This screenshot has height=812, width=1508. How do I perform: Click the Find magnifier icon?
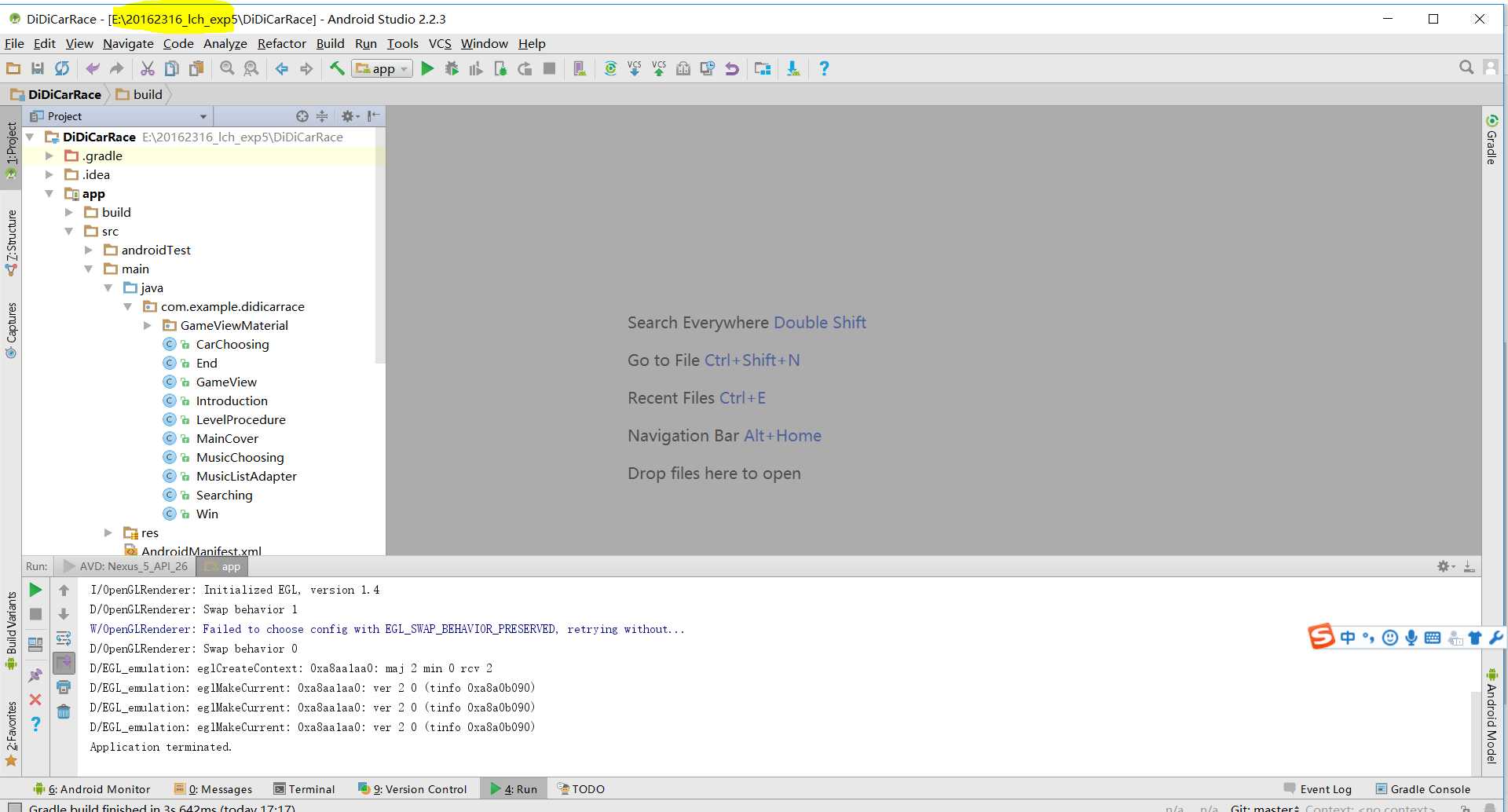(x=227, y=68)
